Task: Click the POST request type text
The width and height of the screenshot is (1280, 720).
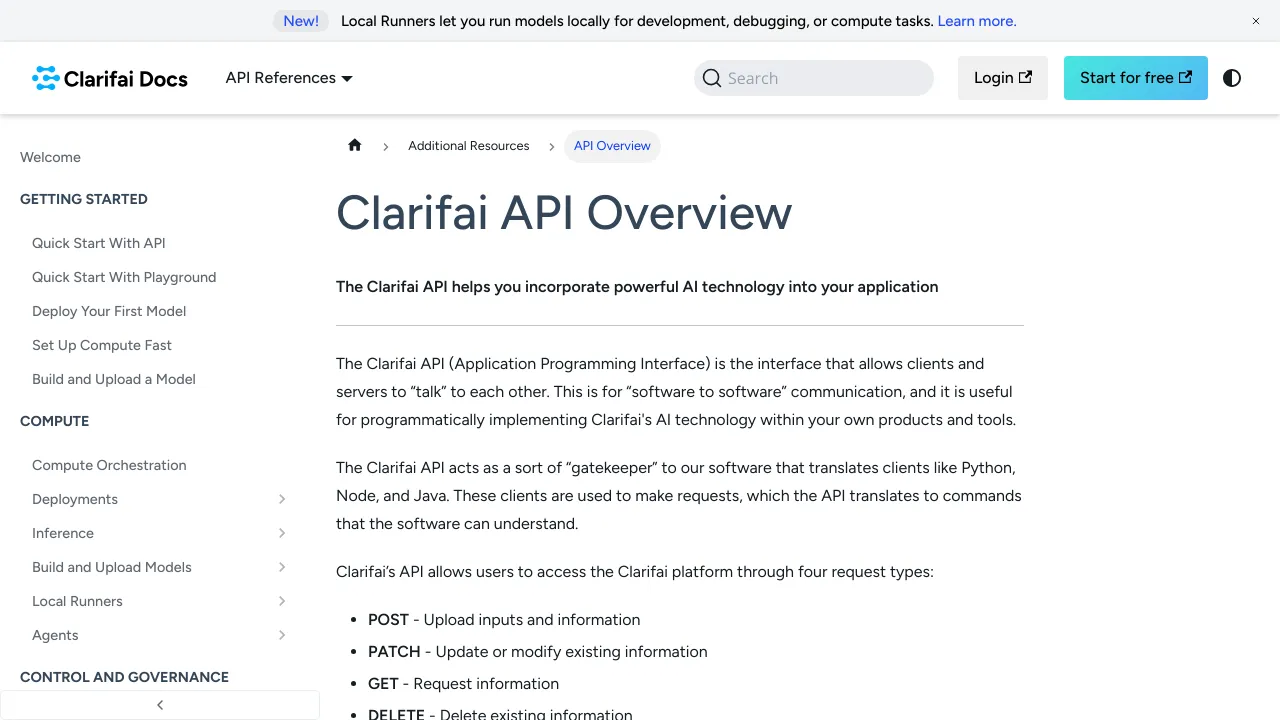Action: tap(388, 620)
